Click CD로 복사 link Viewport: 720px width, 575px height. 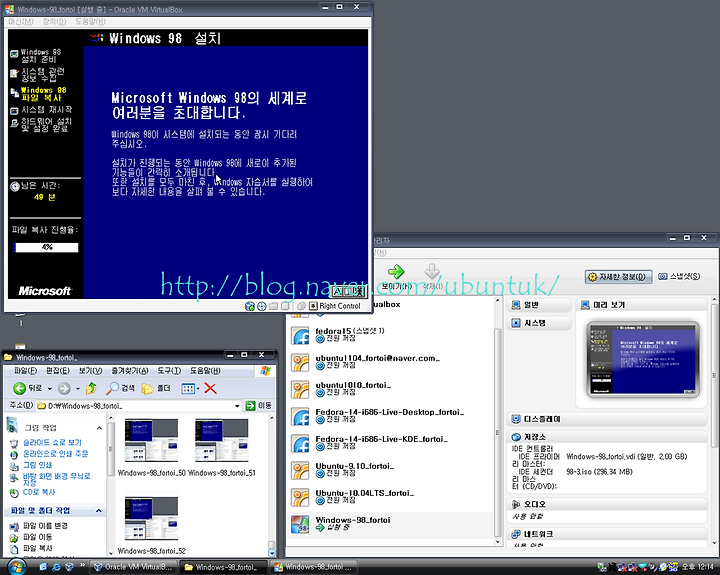(39, 492)
